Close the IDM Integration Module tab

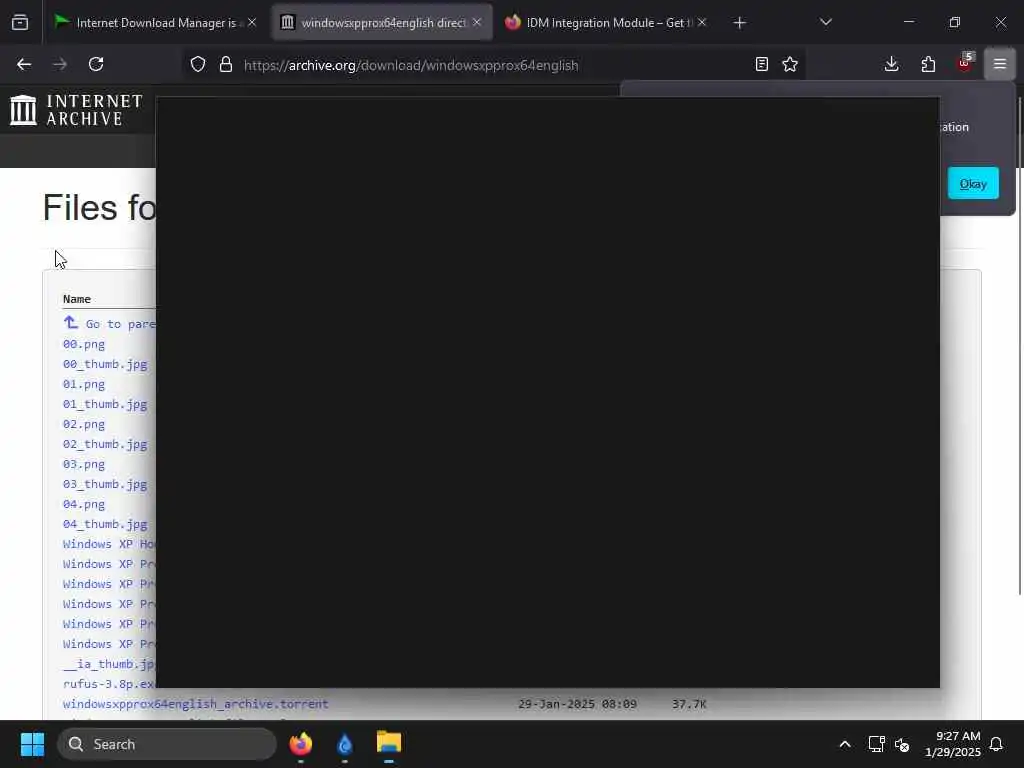[x=702, y=22]
